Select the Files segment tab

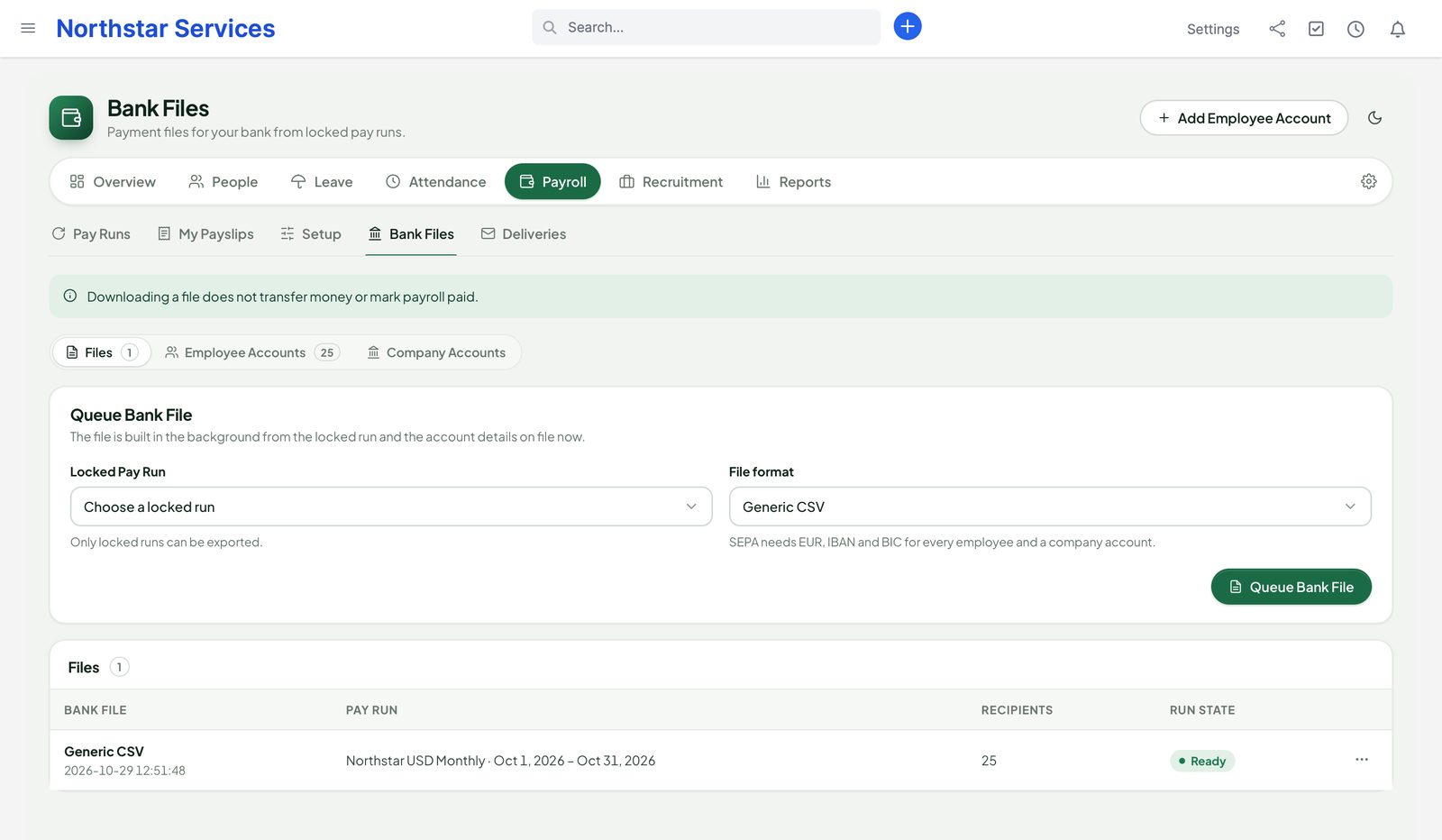[x=102, y=352]
